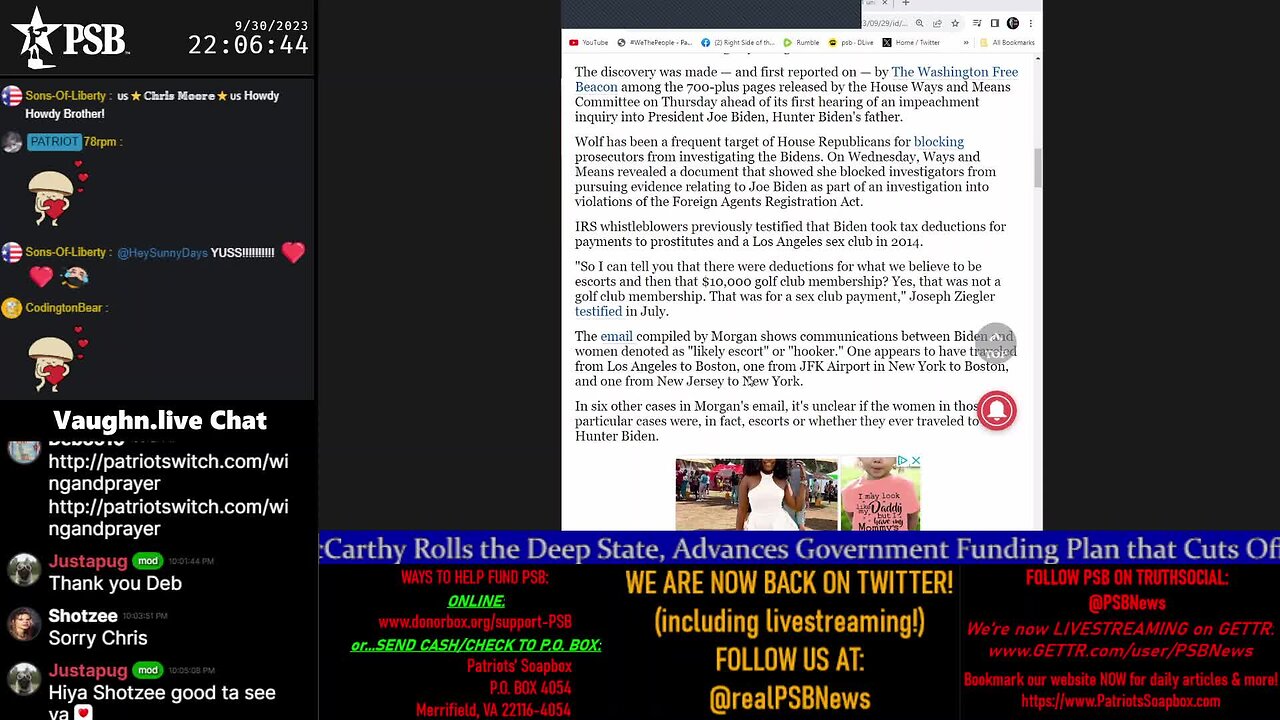Click the red notification bell button
Screen dimensions: 1280x720
click(x=996, y=410)
